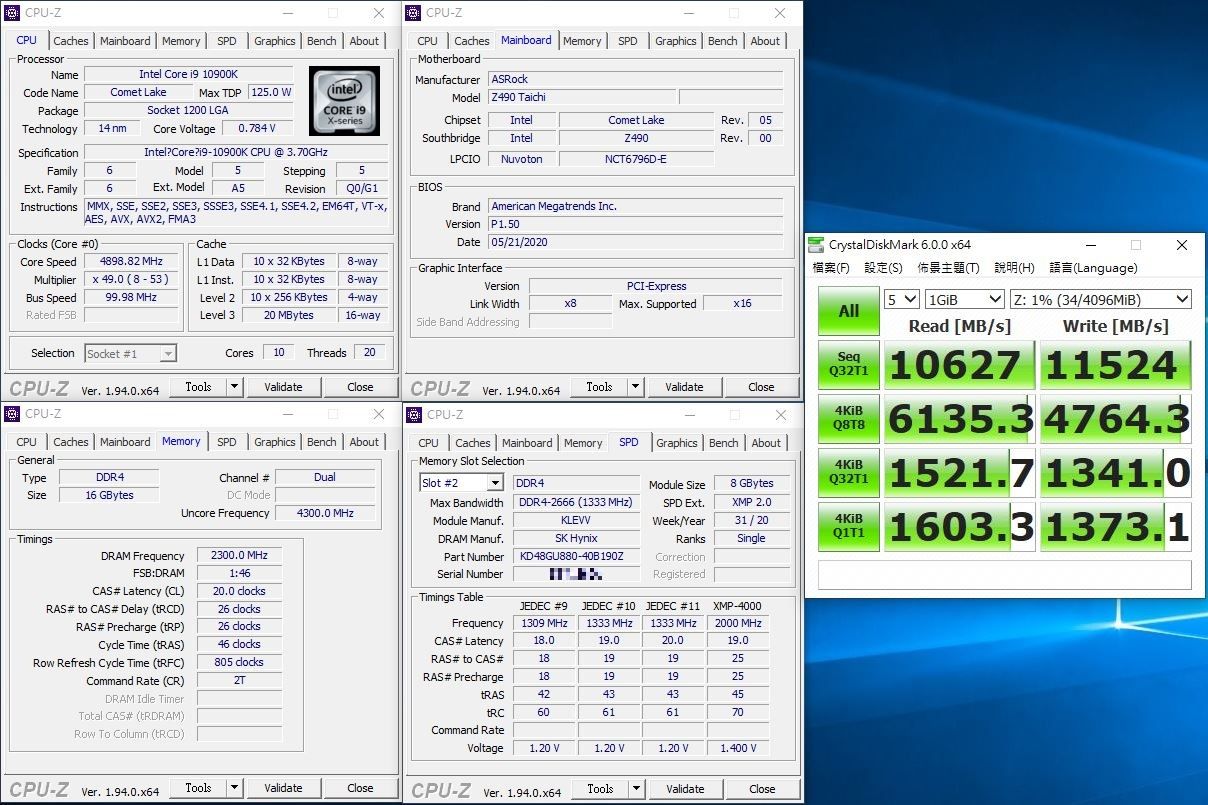
Task: Open the 檔案(F) menu in CrystalDiskMark
Action: pyautogui.click(x=831, y=268)
